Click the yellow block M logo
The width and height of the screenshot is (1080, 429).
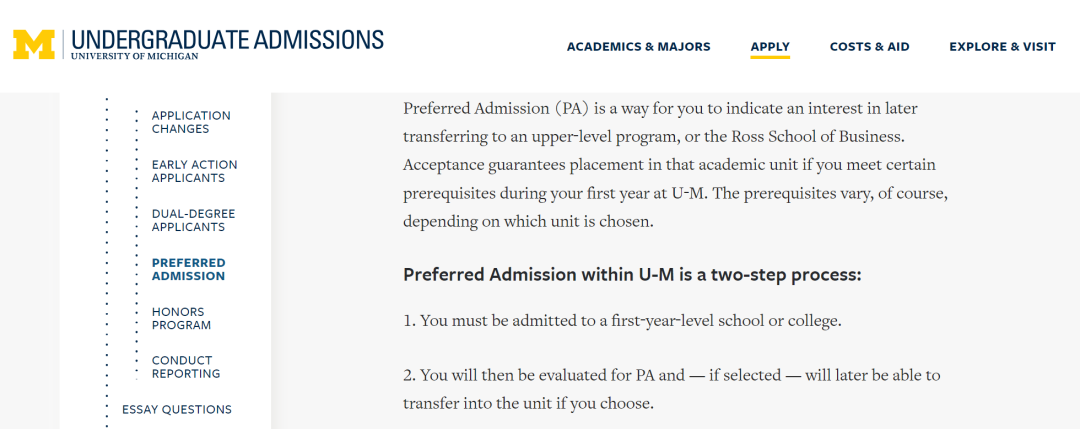coord(34,45)
